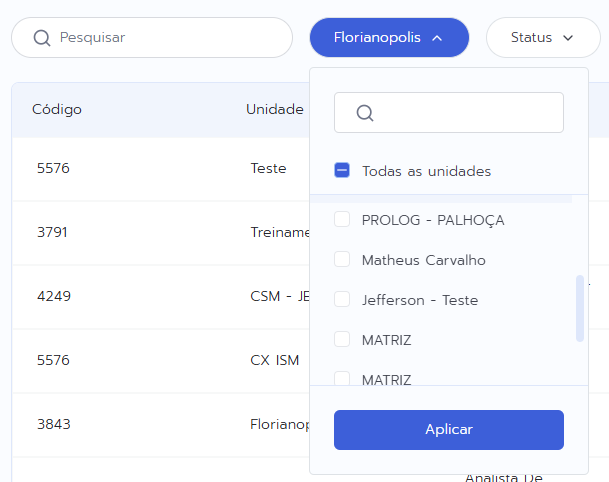Click the search icon inside dropdown panel
Viewport: 609px width, 482px height.
click(365, 113)
